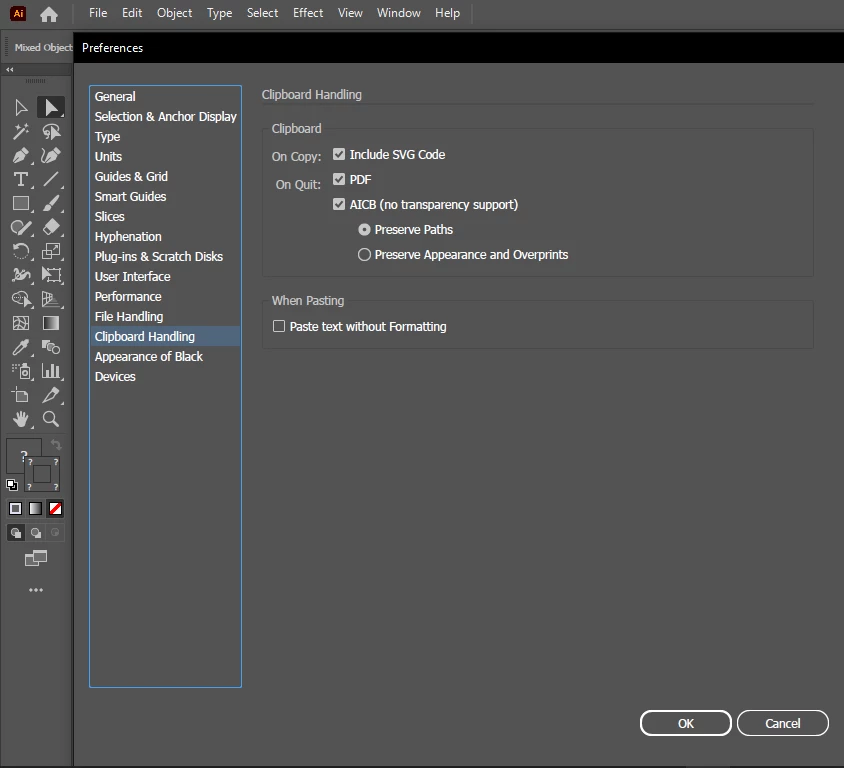
Task: Select the Shape Builder tool
Action: click(20, 299)
